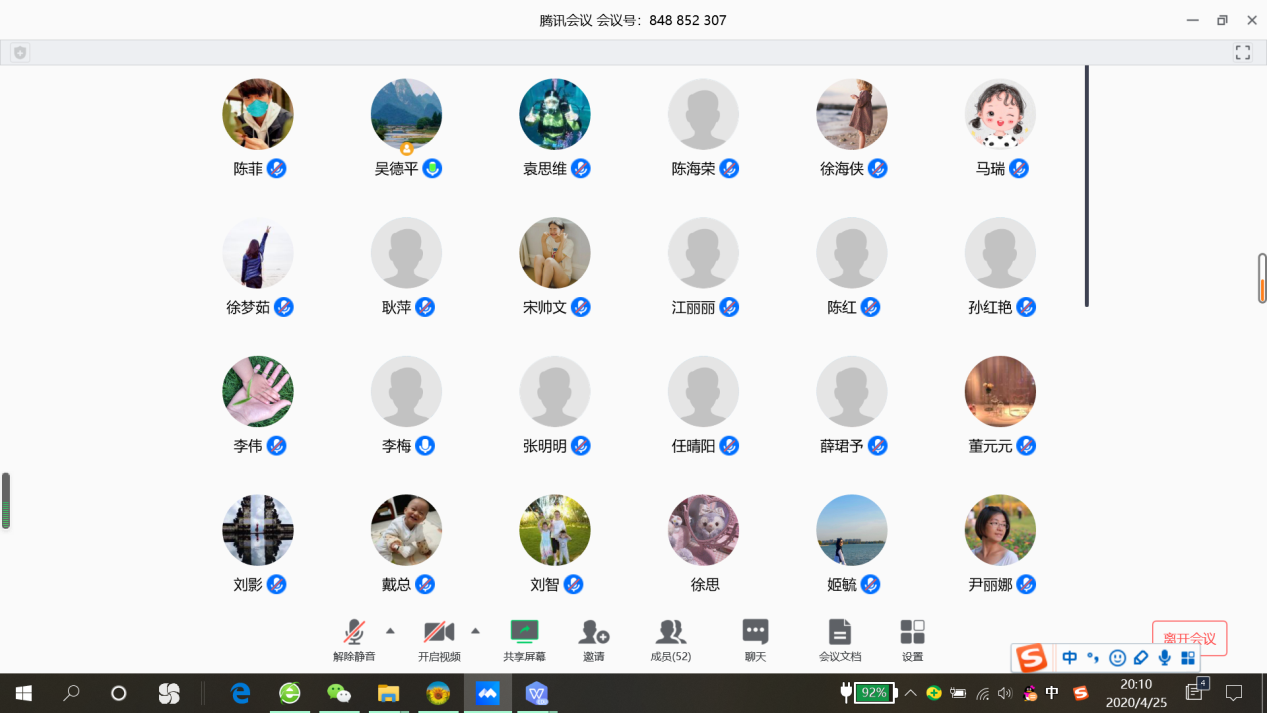Click the microphone status icon beside 吴德平
The width and height of the screenshot is (1267, 713).
[432, 169]
